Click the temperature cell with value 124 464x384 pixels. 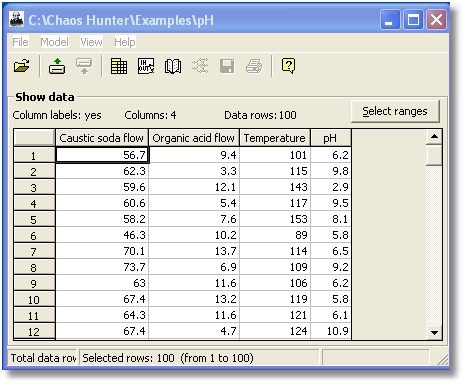pos(275,331)
